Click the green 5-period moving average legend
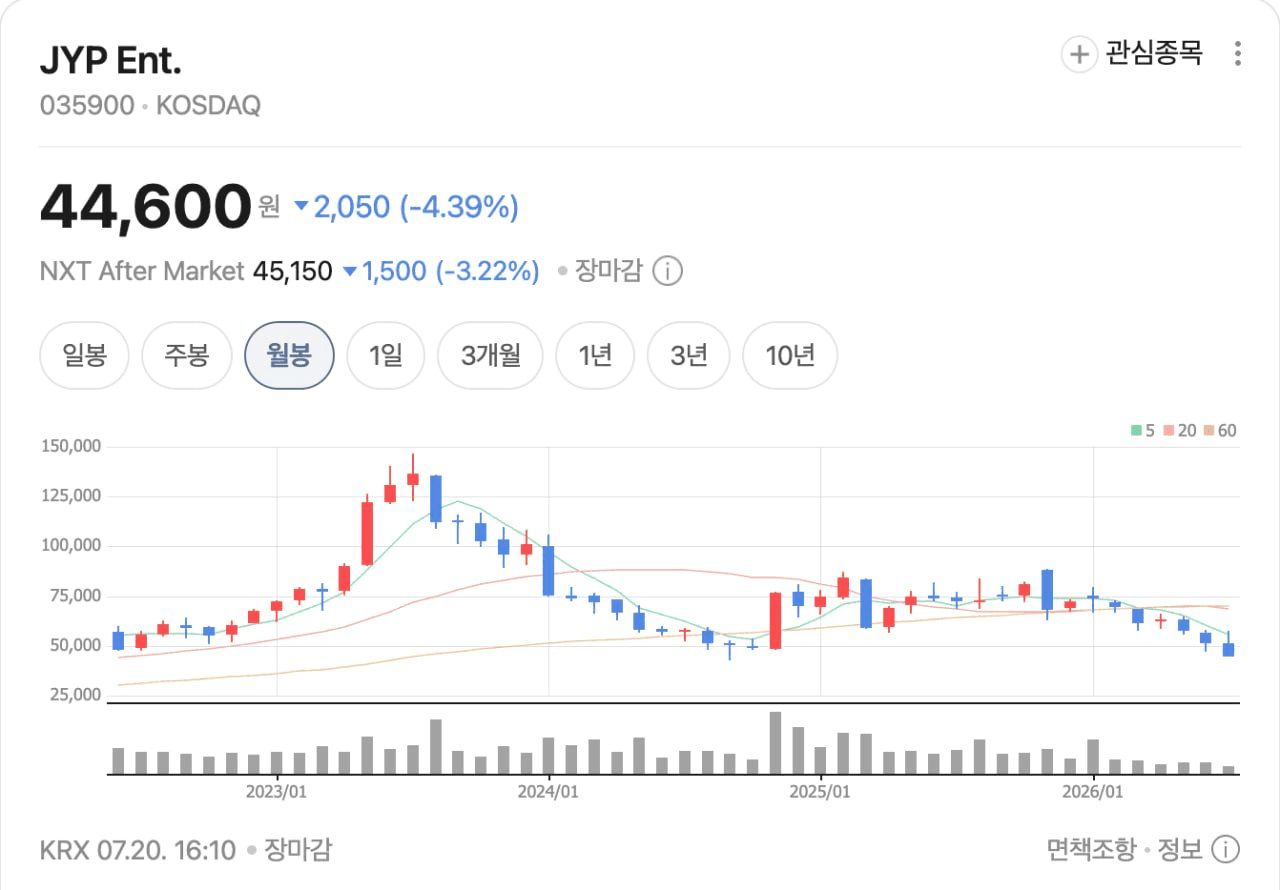 pyautogui.click(x=1143, y=431)
